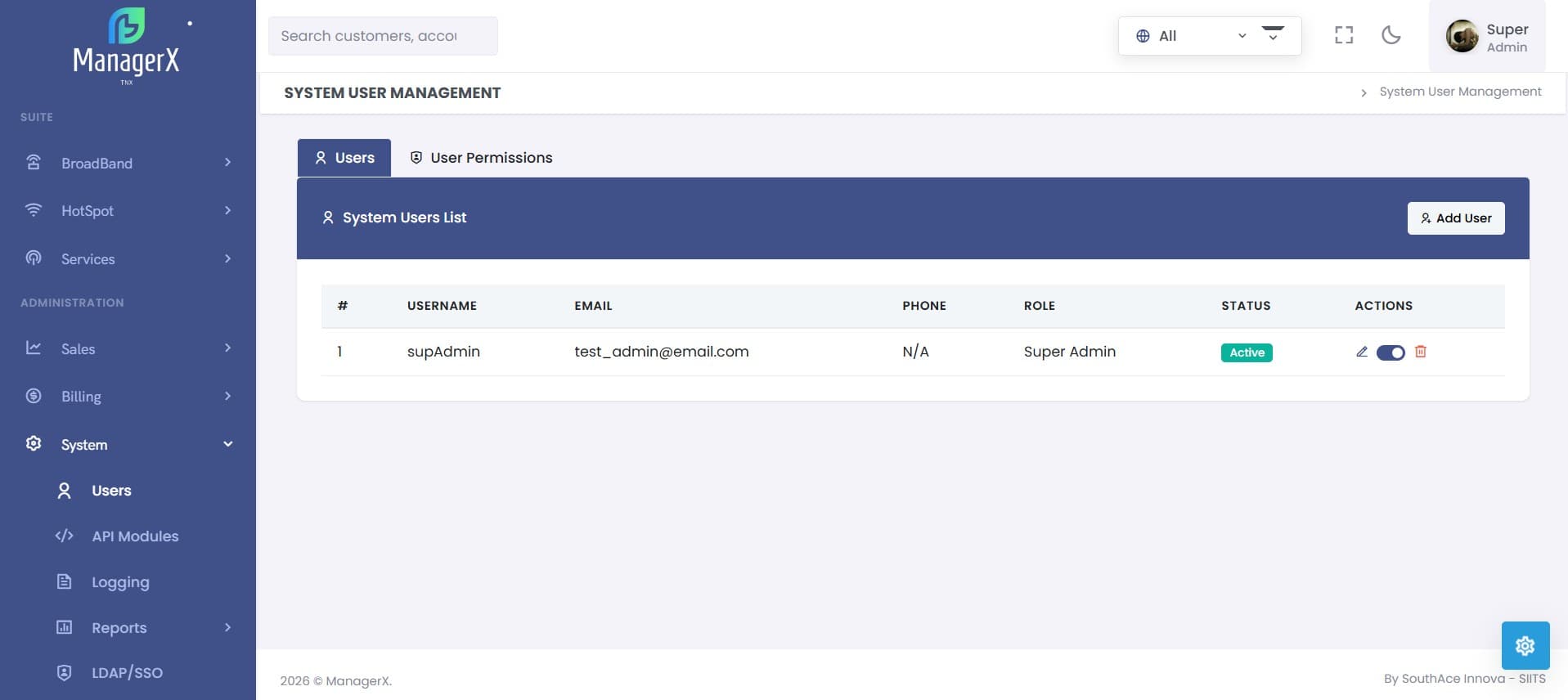The height and width of the screenshot is (700, 1568).
Task: Edit supAdmin user with pencil icon
Action: (1362, 352)
